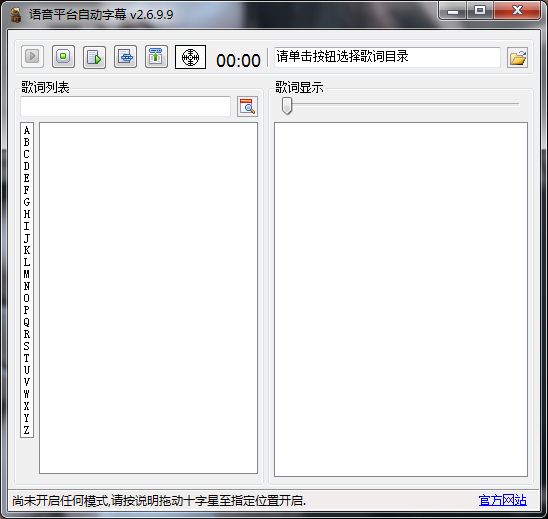Click the linked-documents toolbar icon
Screen dimensions: 548x519
pyautogui.click(x=125, y=56)
